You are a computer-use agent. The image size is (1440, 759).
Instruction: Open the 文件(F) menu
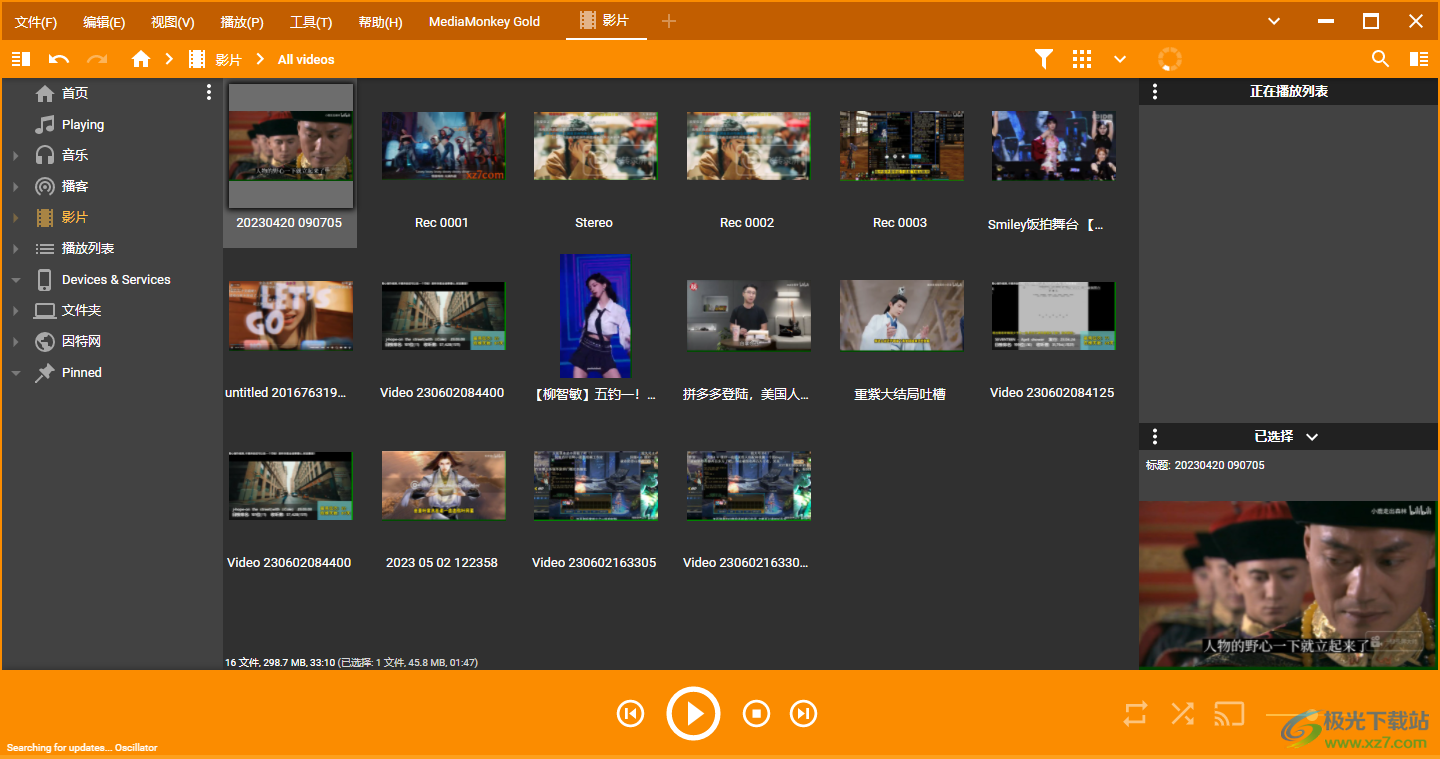36,22
